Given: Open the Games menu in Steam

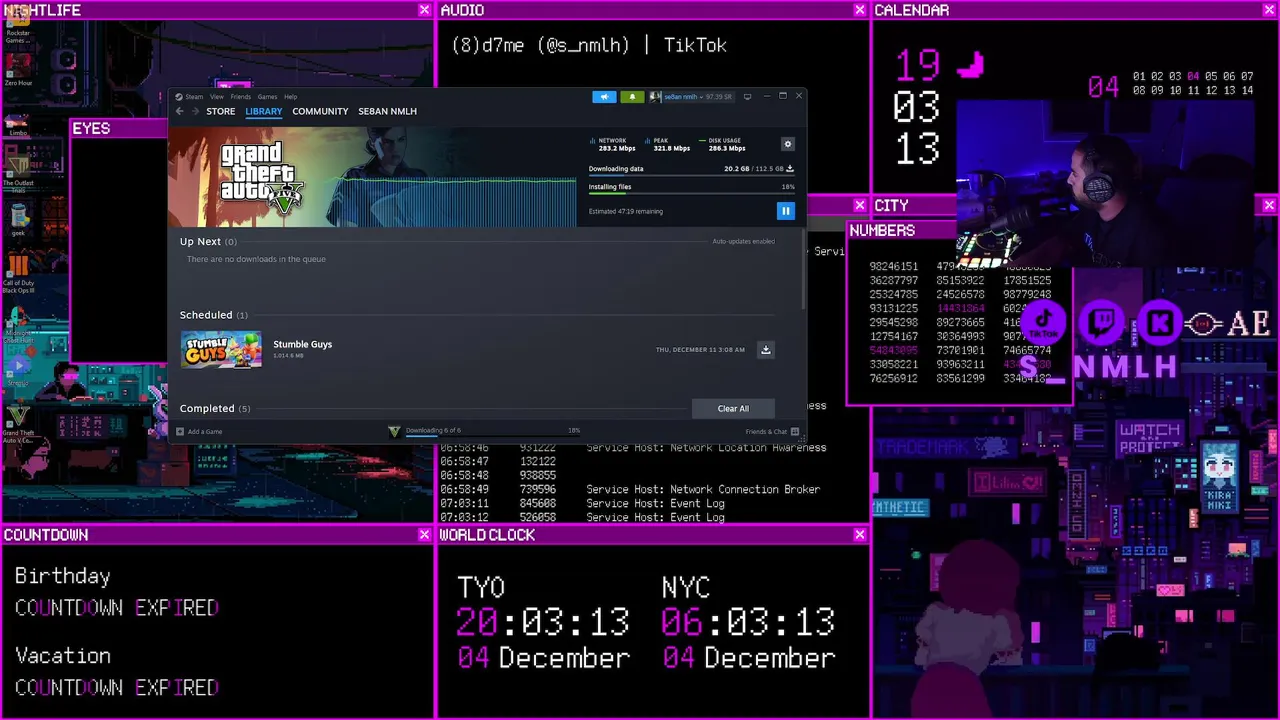Looking at the screenshot, I should click(267, 97).
